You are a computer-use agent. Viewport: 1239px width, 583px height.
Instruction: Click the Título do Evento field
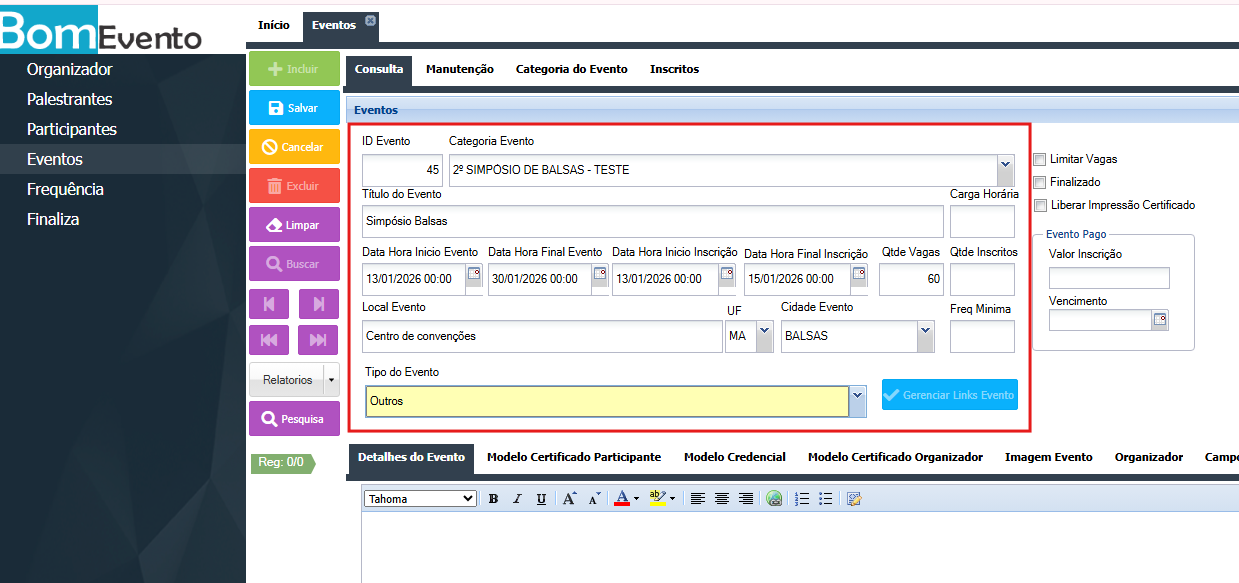pos(652,221)
